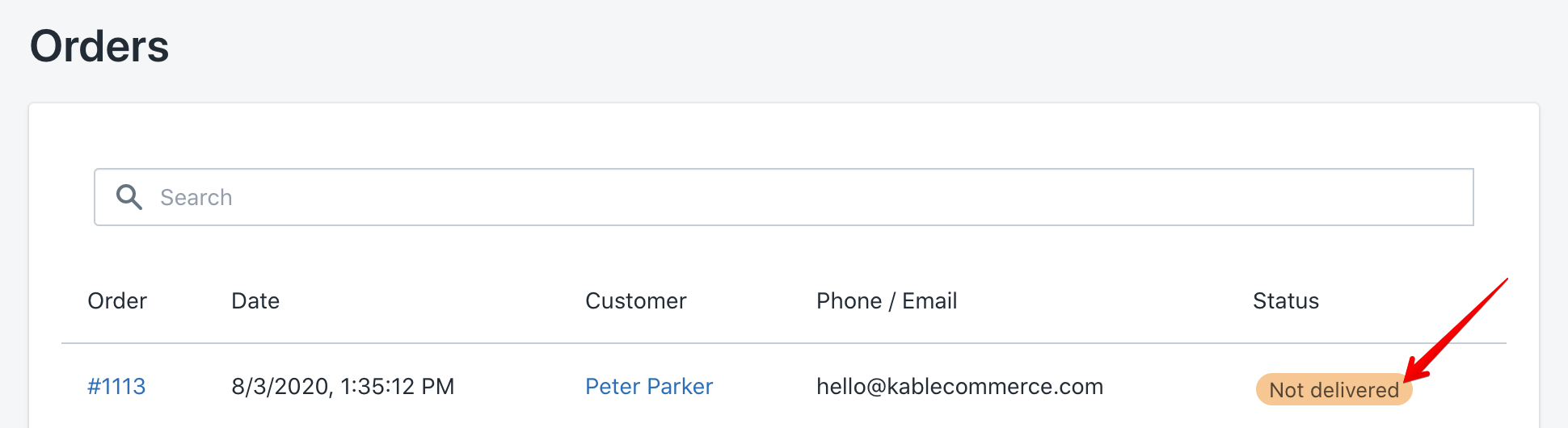
Task: Click the order date 8/3/2020, 1:35:12 PM
Action: [x=343, y=387]
